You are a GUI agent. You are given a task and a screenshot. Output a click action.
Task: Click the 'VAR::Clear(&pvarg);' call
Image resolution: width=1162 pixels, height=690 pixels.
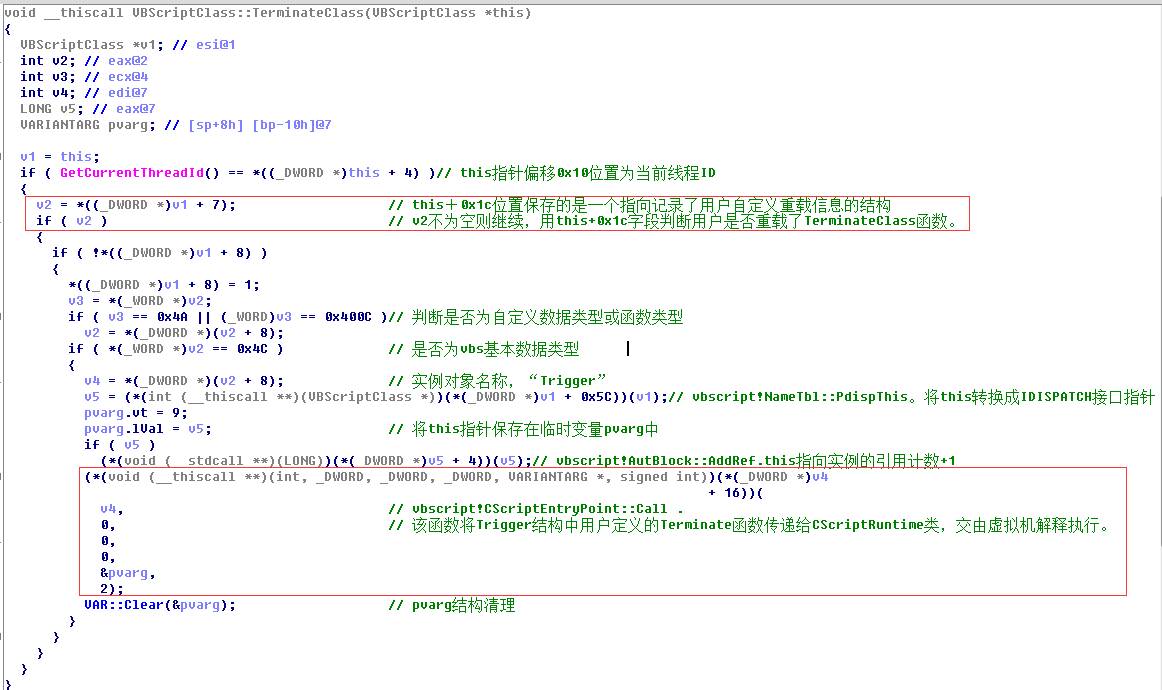coord(159,605)
